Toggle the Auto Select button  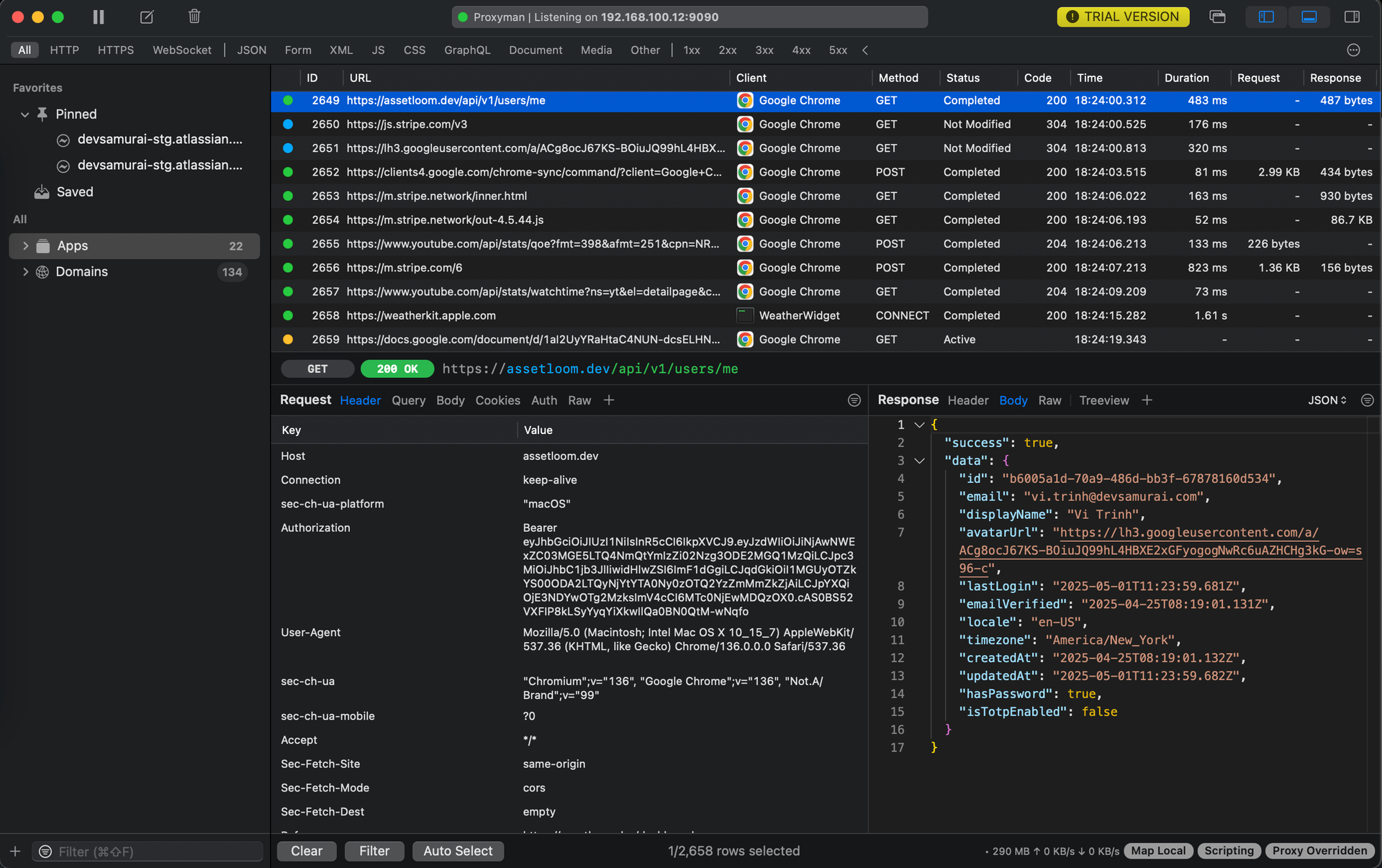pos(458,851)
